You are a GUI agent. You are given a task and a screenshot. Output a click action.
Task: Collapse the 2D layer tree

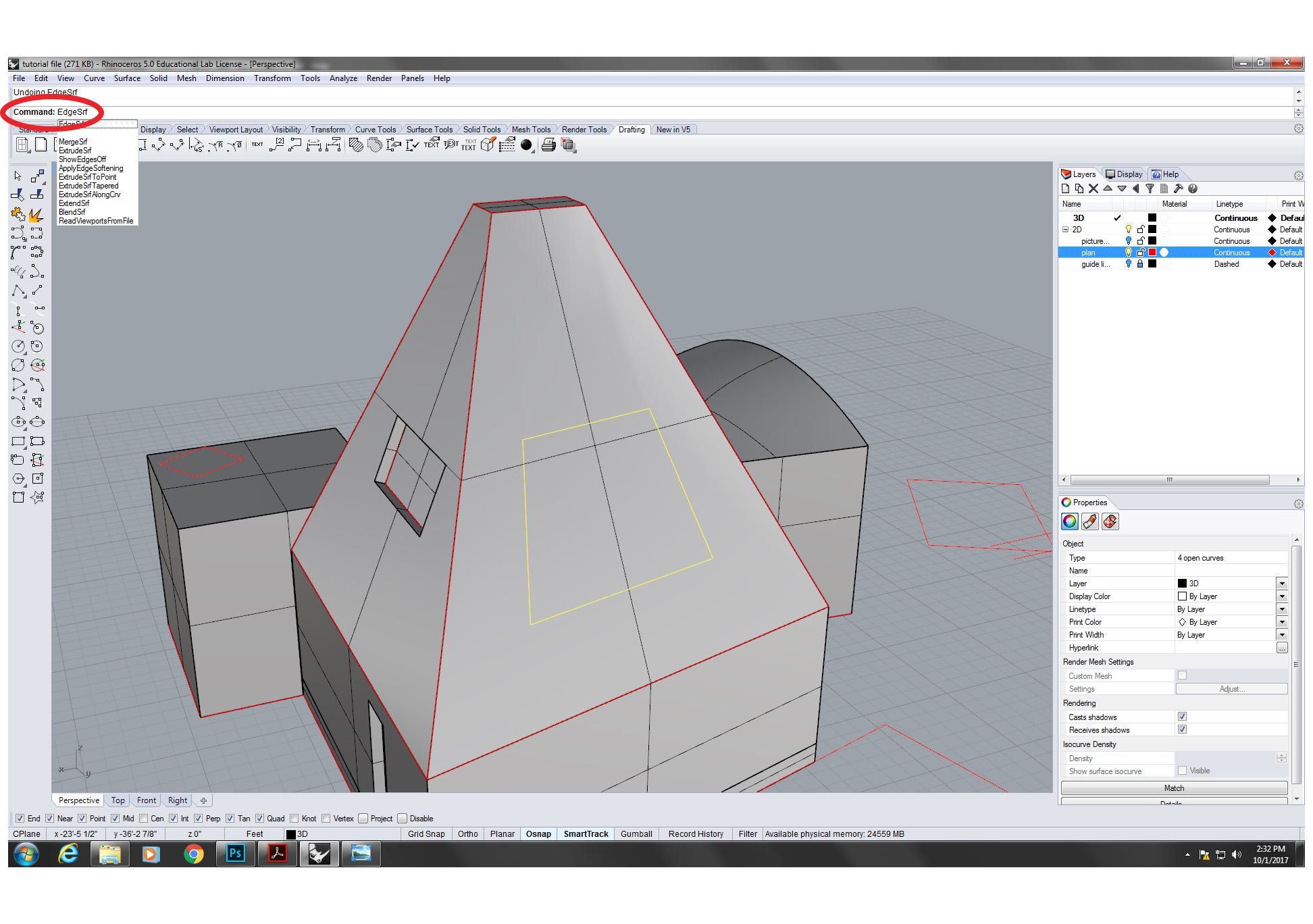[x=1065, y=230]
